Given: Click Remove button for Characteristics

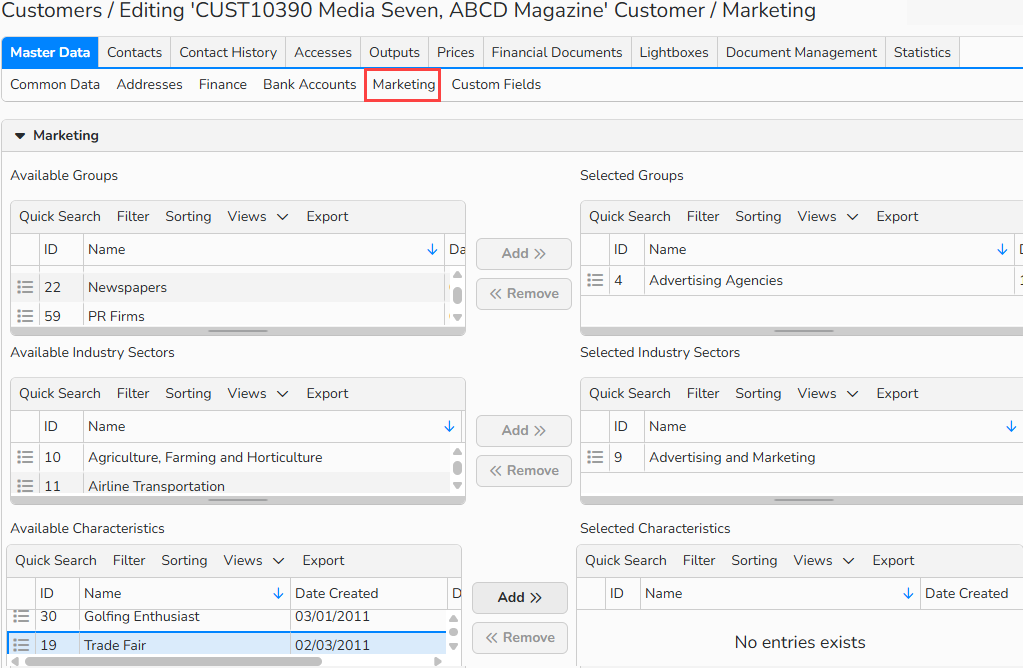Looking at the screenshot, I should [x=520, y=637].
